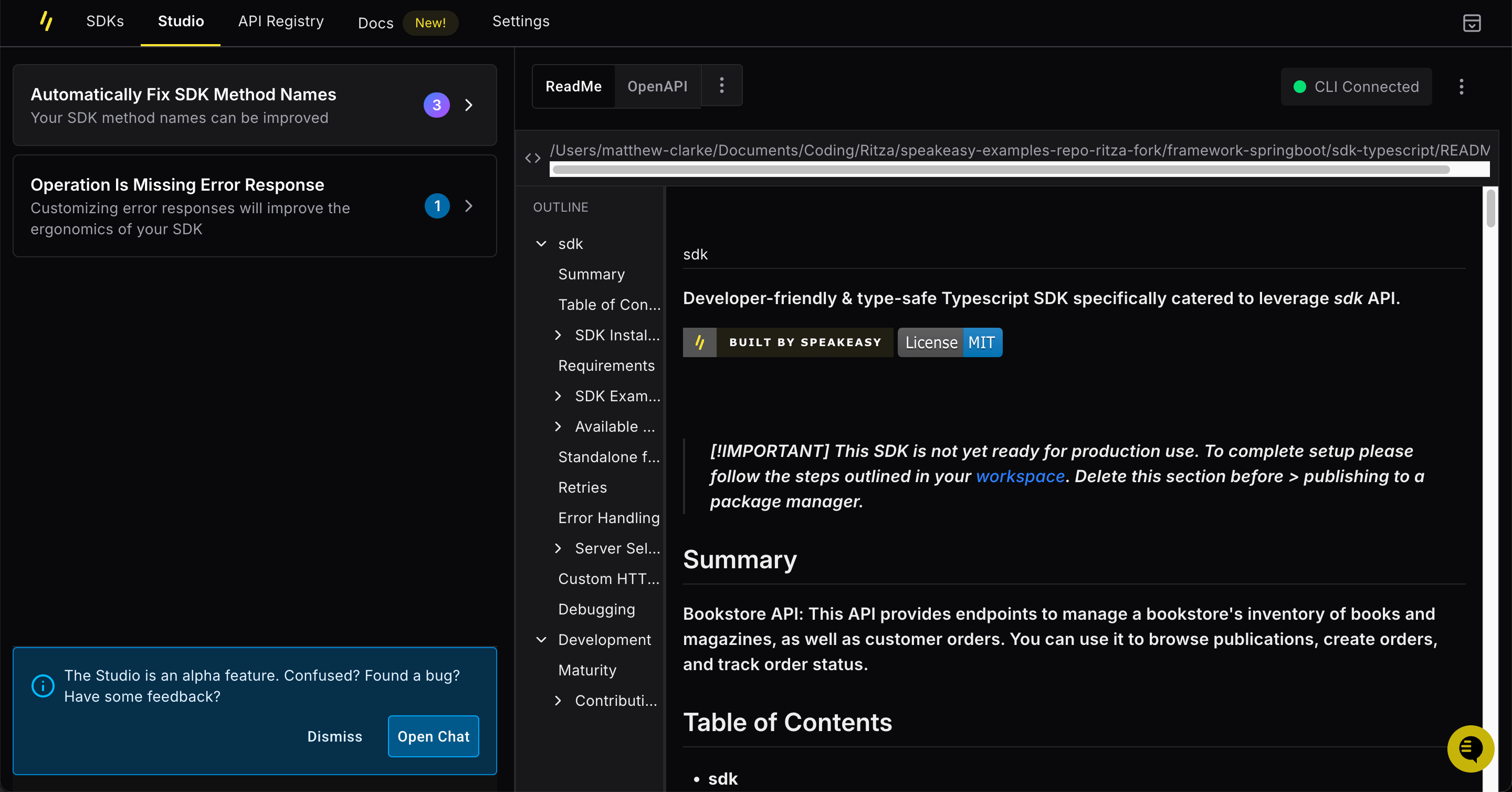The width and height of the screenshot is (1512, 792).
Task: Go to the API Registry menu
Action: [x=280, y=22]
